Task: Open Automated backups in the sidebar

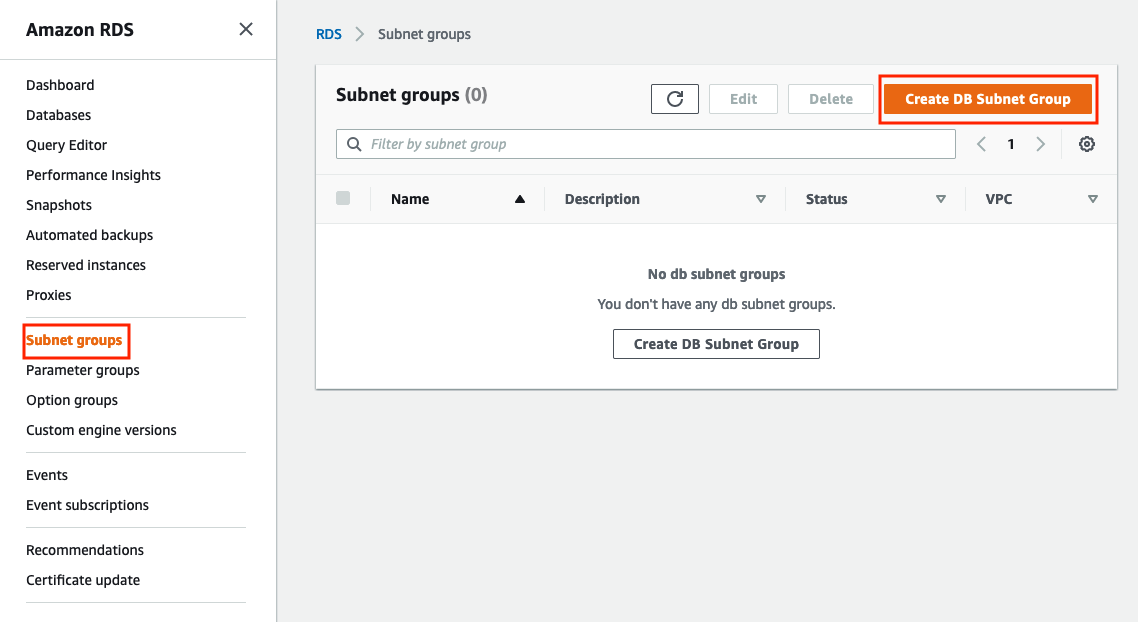Action: coord(90,235)
